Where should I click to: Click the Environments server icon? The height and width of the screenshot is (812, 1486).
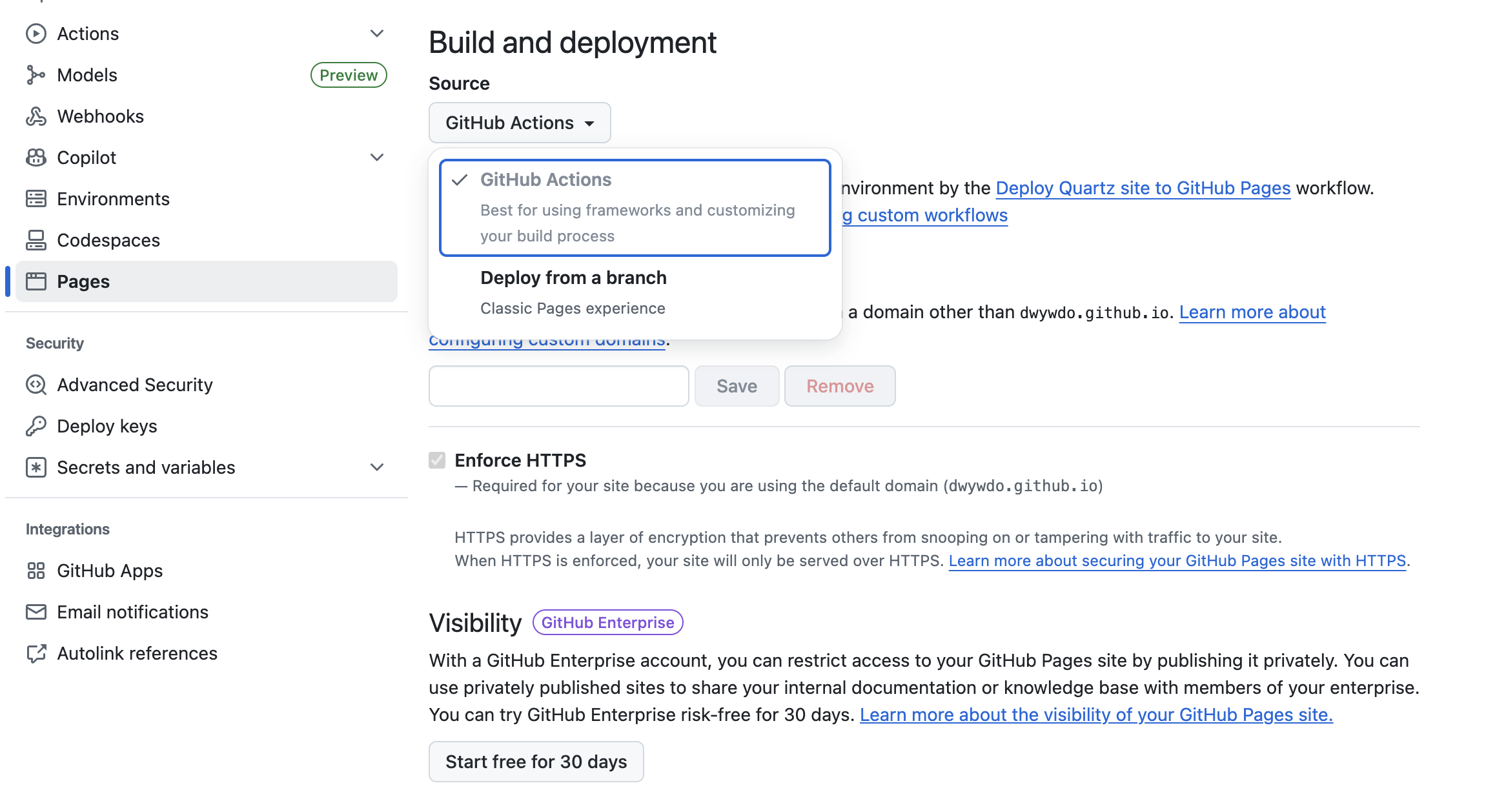pos(36,199)
